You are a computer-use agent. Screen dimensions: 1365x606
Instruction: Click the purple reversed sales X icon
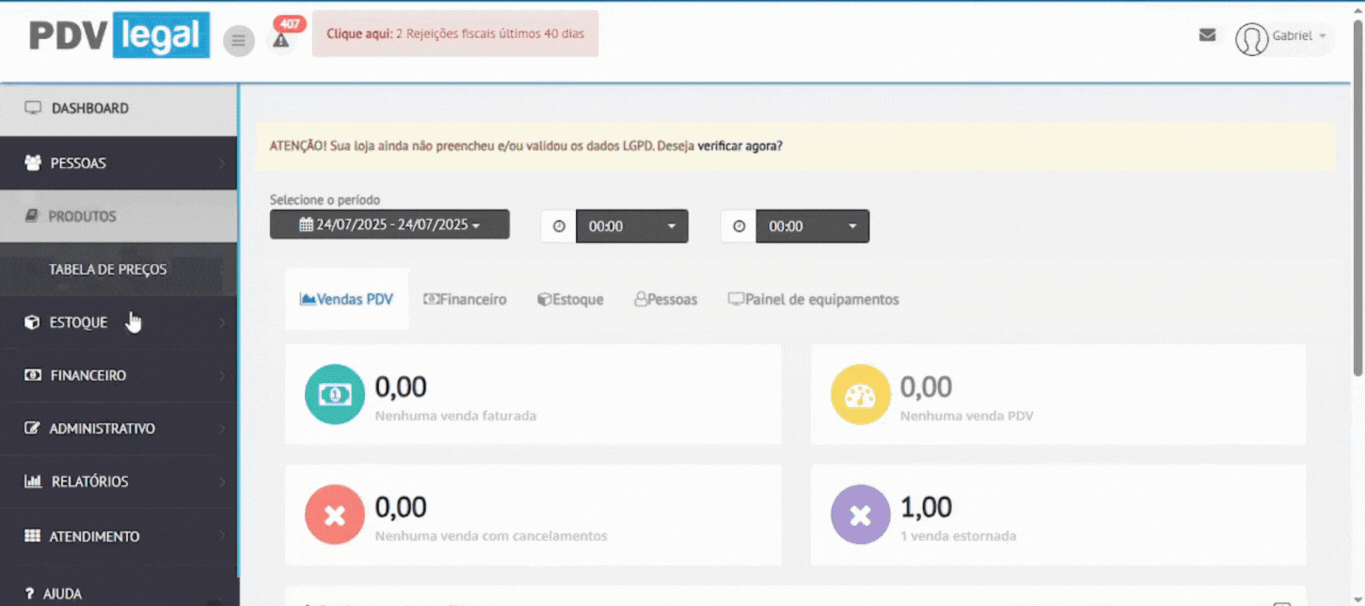point(860,515)
